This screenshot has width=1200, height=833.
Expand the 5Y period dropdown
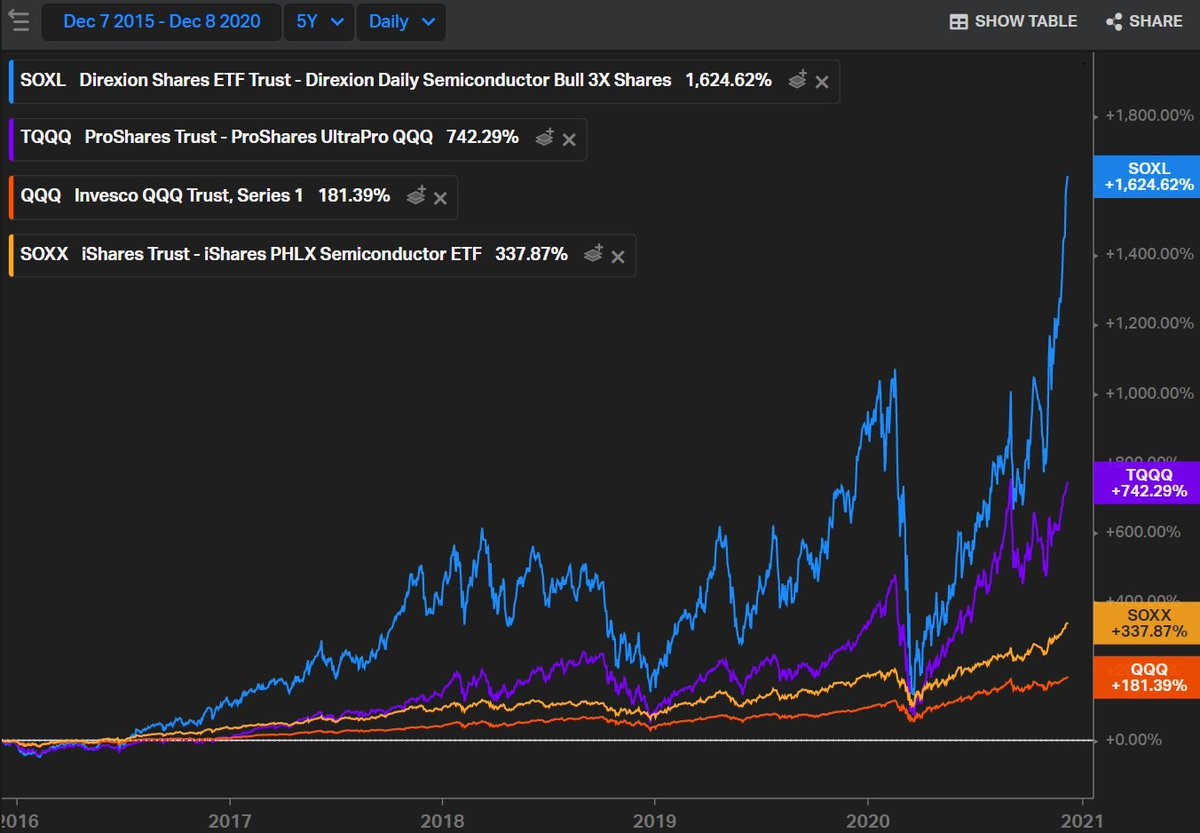(x=319, y=21)
